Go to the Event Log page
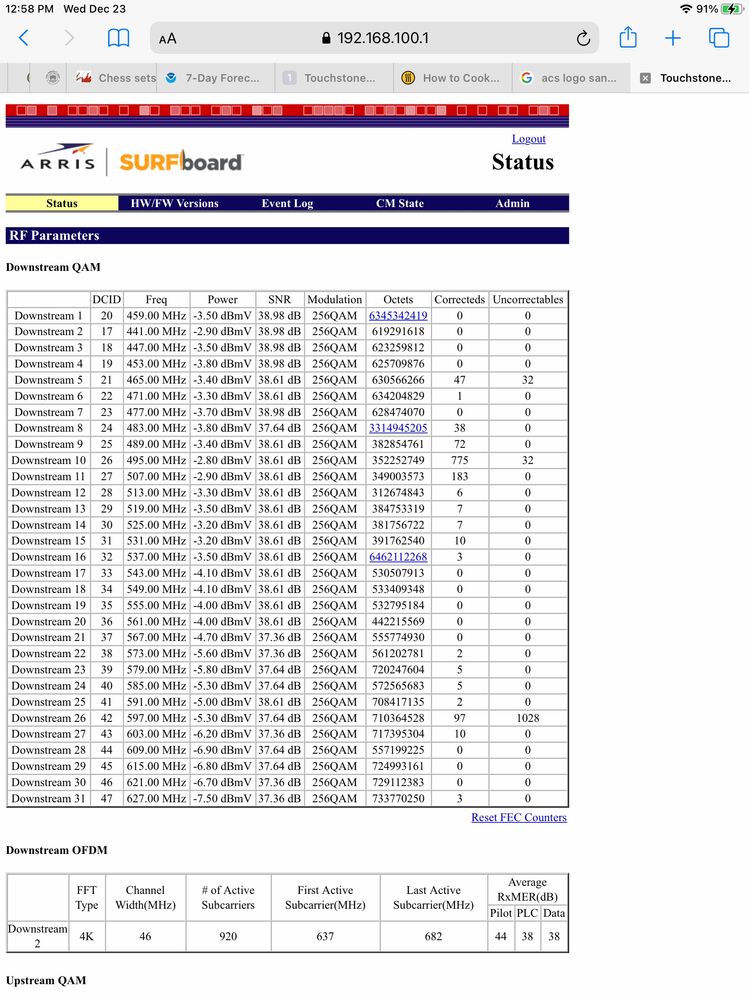The height and width of the screenshot is (999, 749). tap(287, 203)
